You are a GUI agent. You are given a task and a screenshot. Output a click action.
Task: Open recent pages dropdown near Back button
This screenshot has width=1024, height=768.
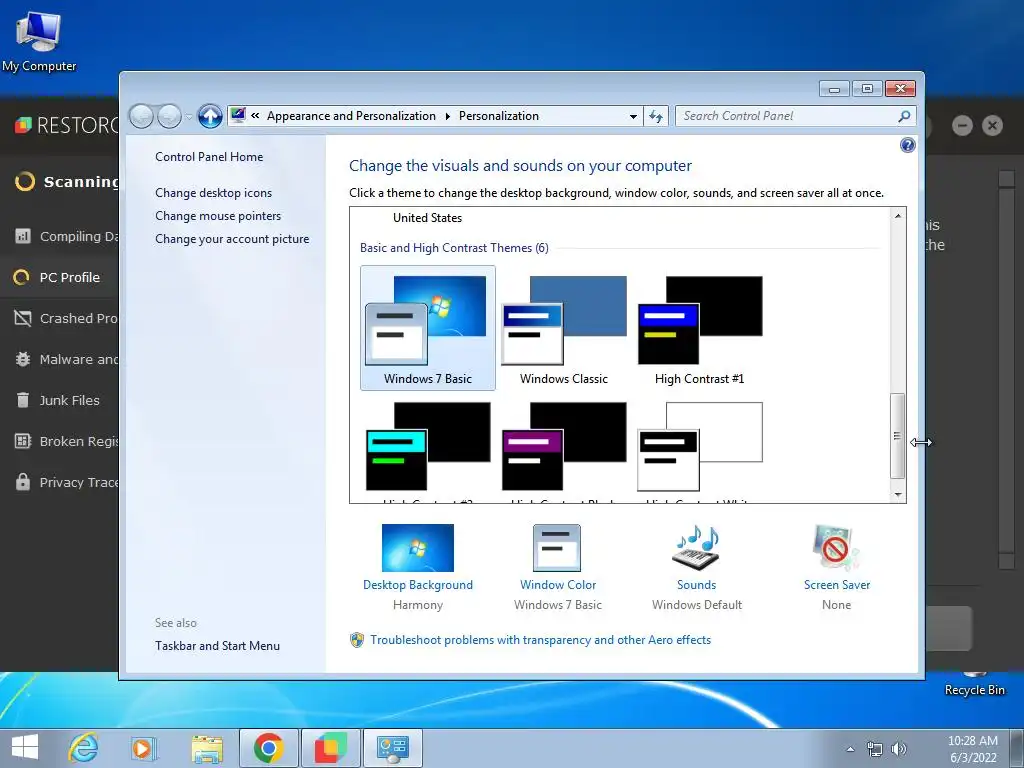pyautogui.click(x=189, y=117)
